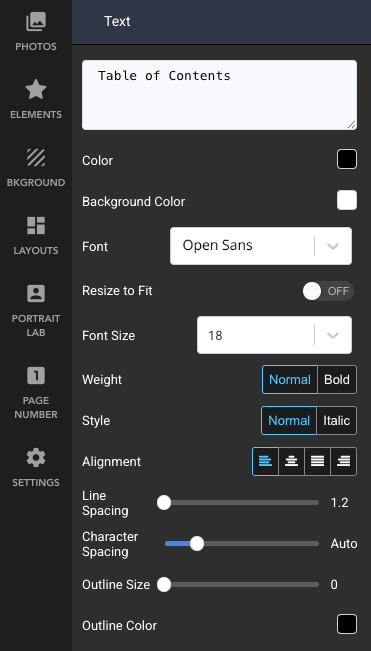Click the Text panel header
The image size is (371, 651).
click(222, 22)
